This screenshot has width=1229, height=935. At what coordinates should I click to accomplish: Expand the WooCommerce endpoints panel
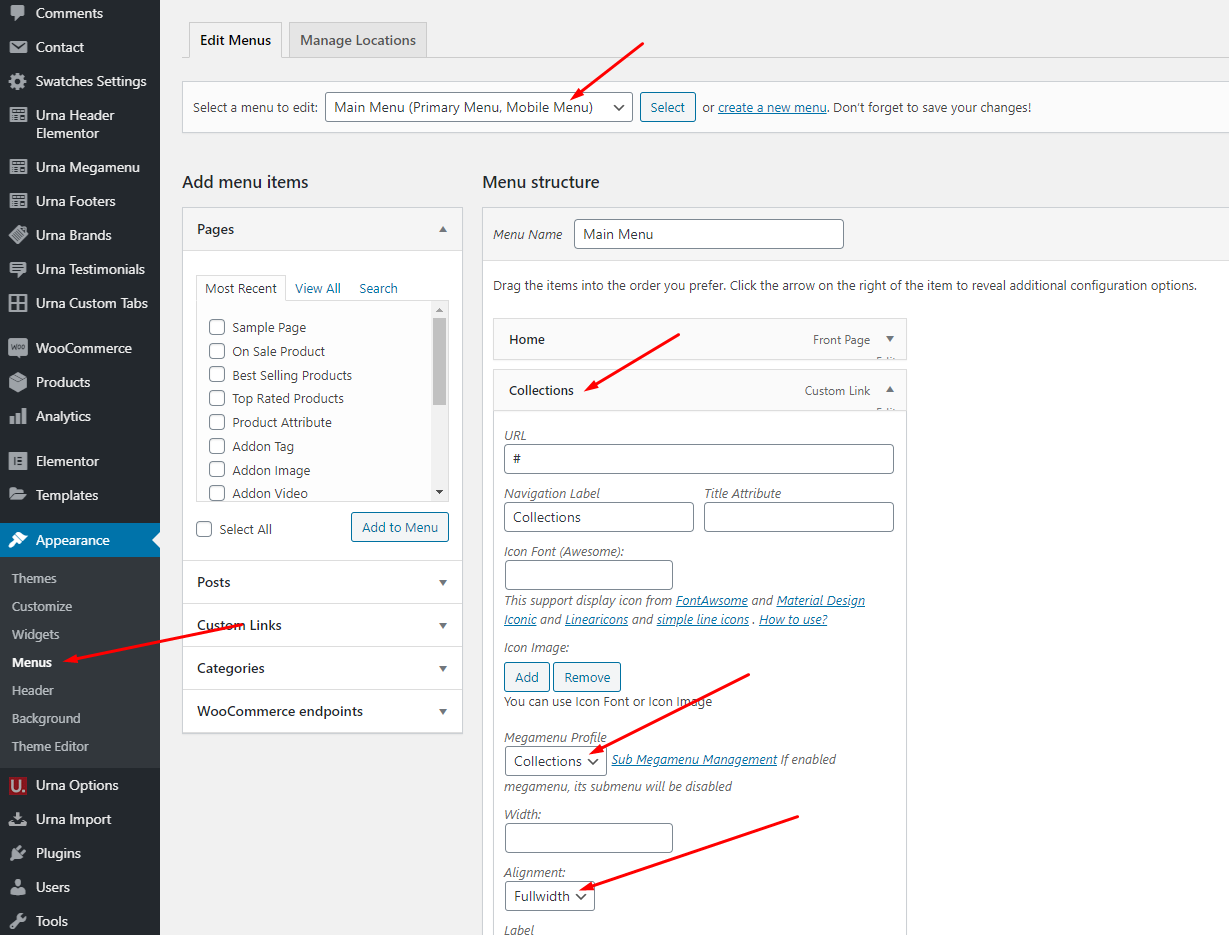[443, 711]
